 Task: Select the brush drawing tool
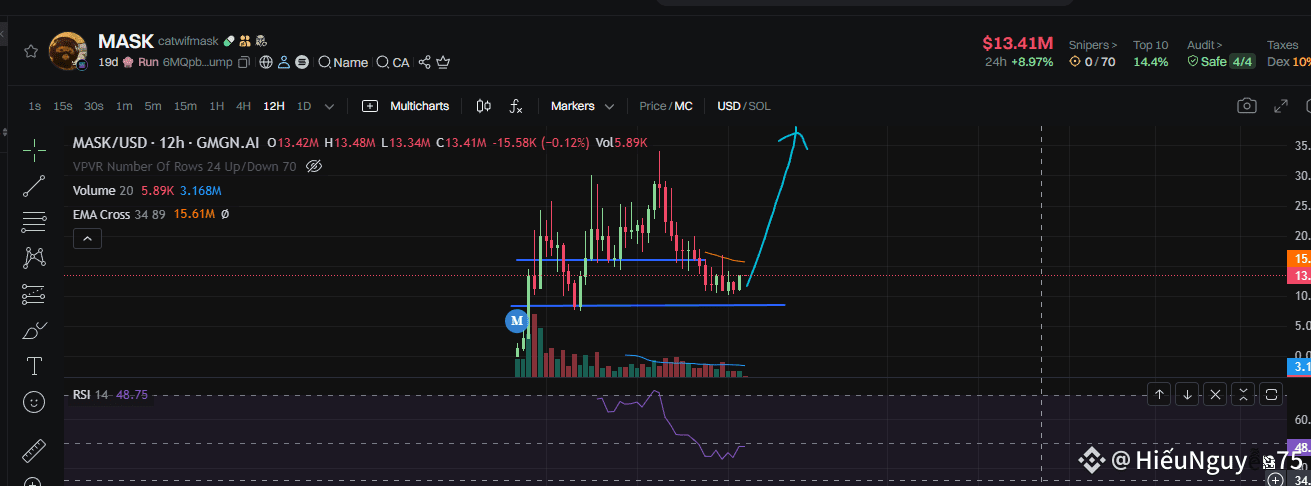34,330
